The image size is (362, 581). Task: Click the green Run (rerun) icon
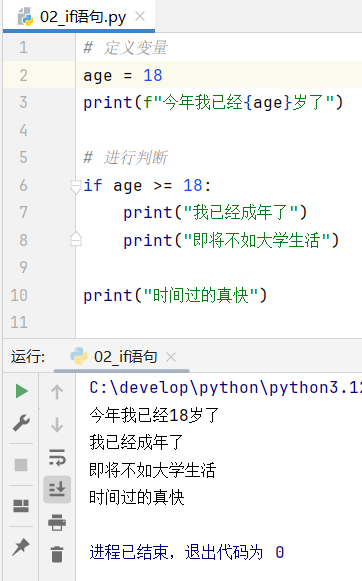coord(22,391)
